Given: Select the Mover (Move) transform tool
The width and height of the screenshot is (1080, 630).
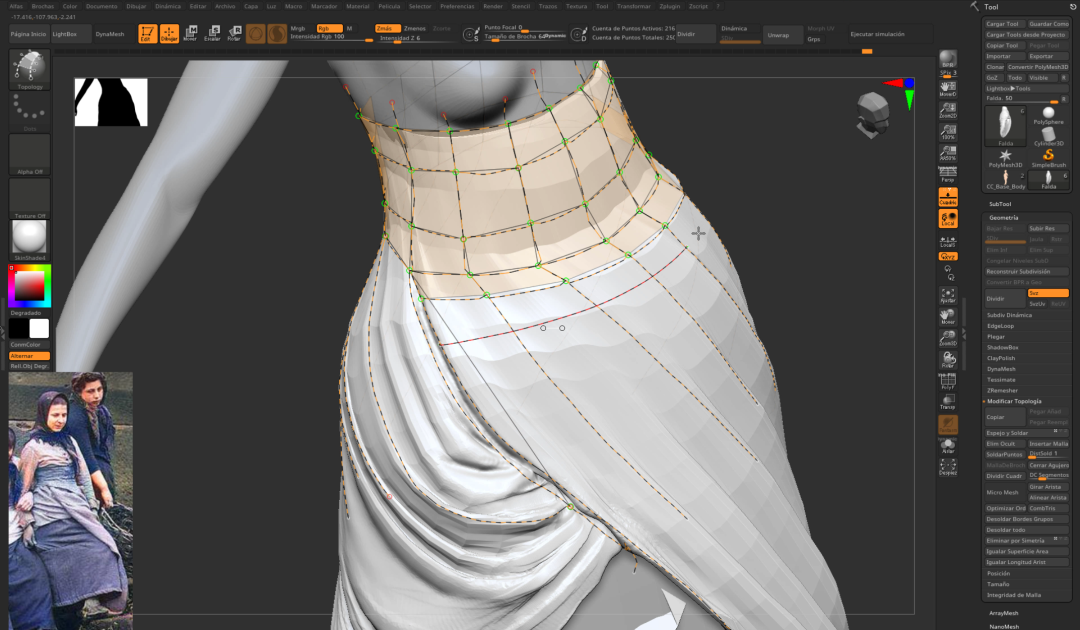Looking at the screenshot, I should tap(191, 33).
